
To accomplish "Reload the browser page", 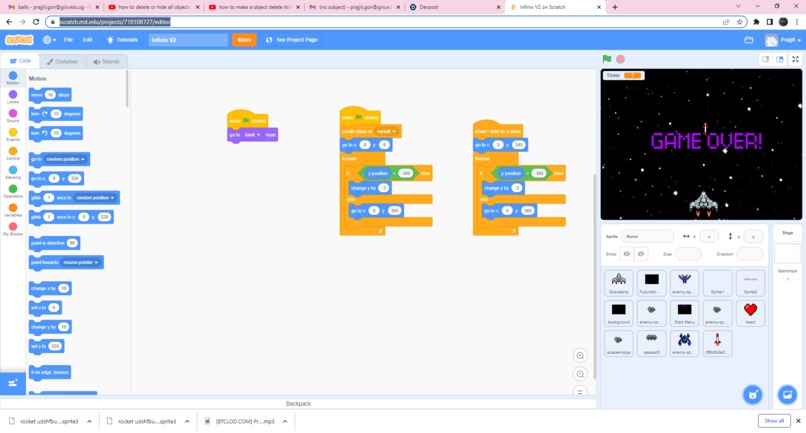I will click(x=35, y=22).
